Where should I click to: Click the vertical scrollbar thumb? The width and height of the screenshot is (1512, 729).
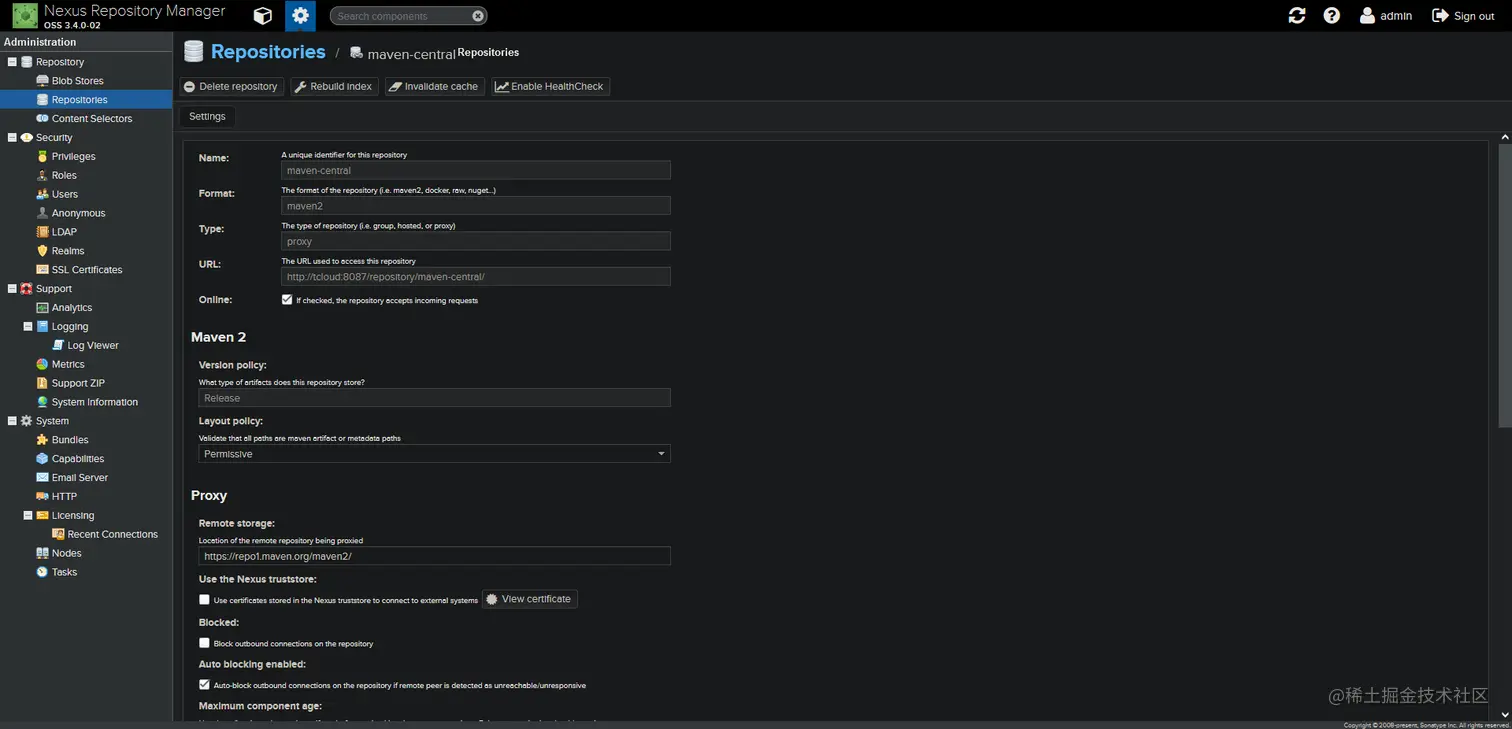[x=1505, y=285]
